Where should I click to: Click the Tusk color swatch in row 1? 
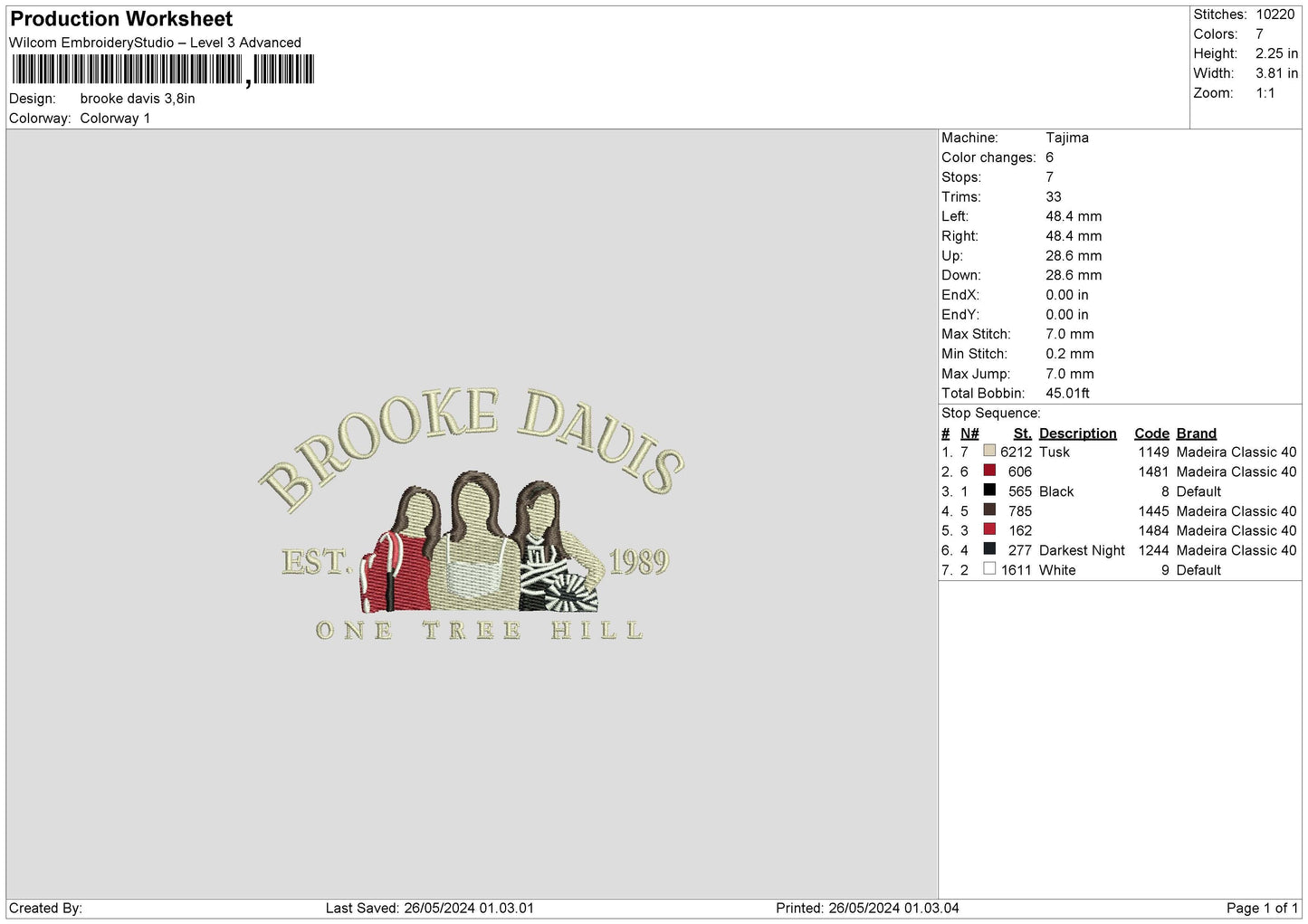click(989, 451)
